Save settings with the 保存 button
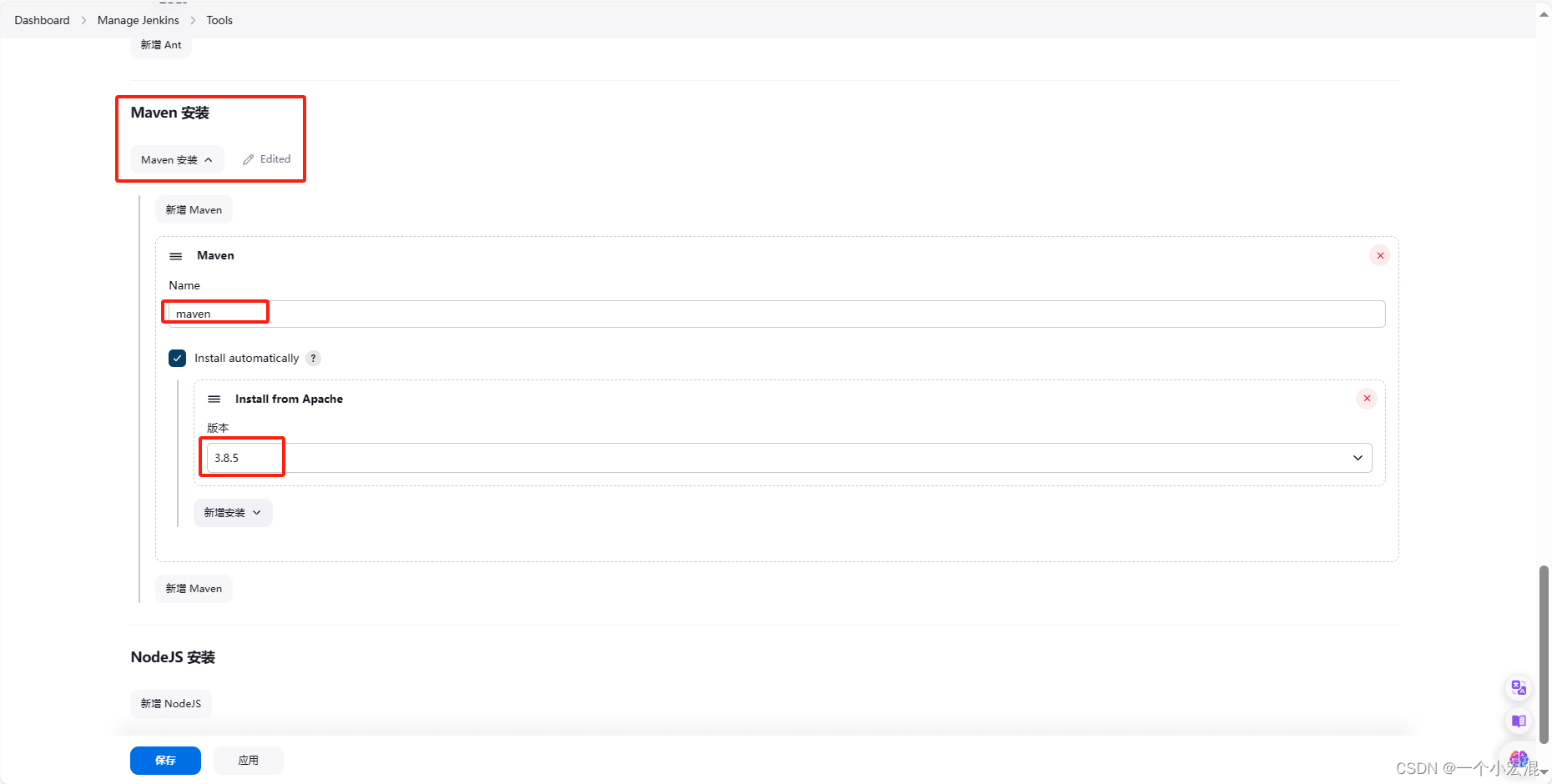Viewport: 1552px width, 784px height. pos(164,760)
